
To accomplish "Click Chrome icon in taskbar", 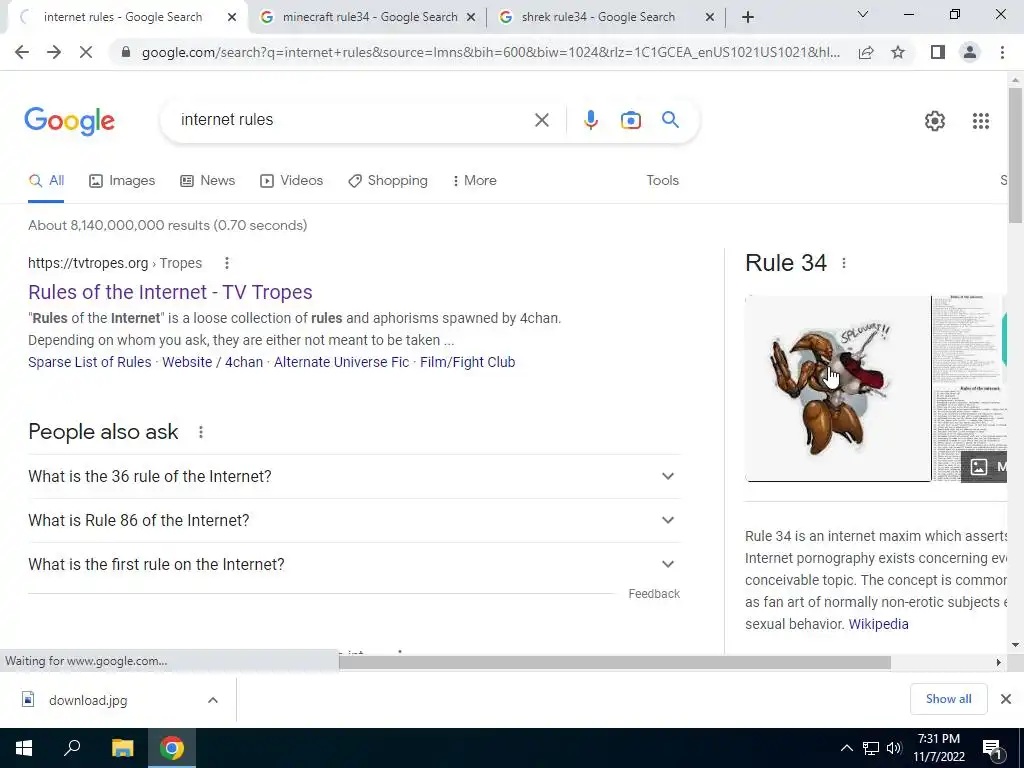I will [x=172, y=748].
